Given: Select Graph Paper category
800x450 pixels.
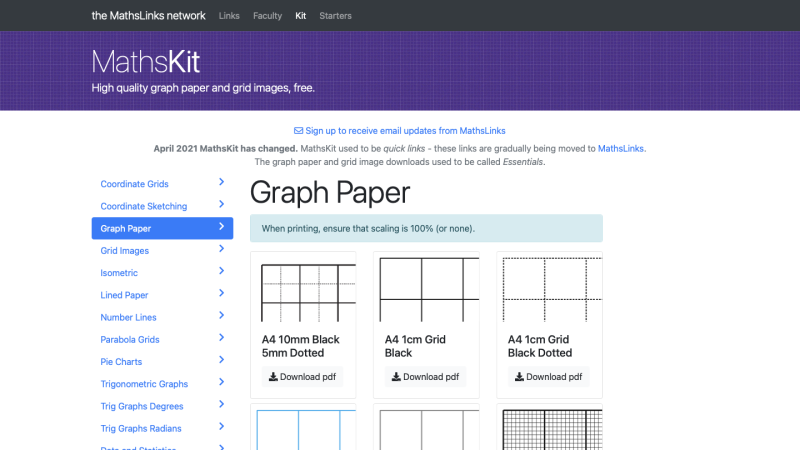Looking at the screenshot, I should pos(162,228).
